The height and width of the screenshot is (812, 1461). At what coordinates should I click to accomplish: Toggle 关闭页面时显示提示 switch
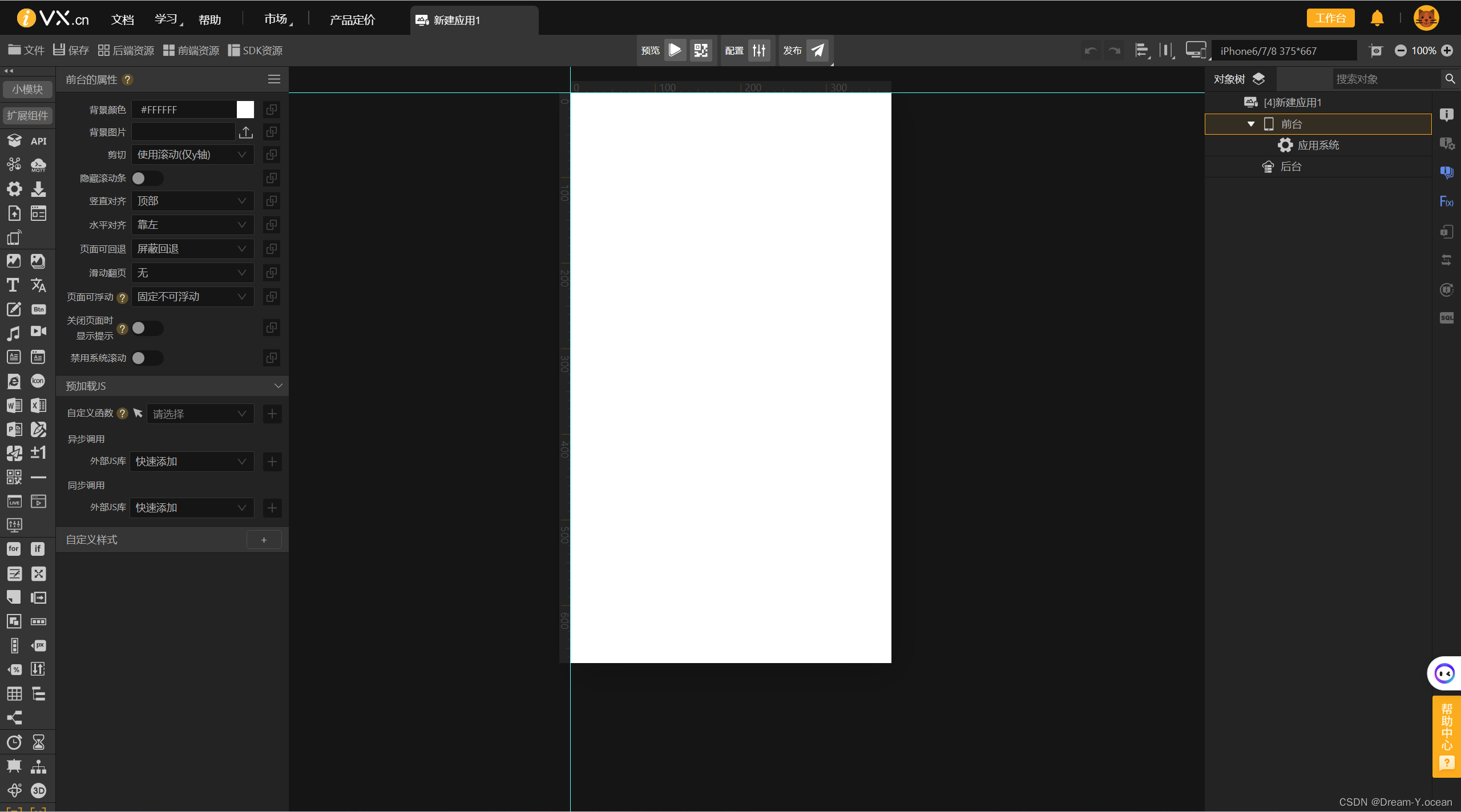pos(147,328)
